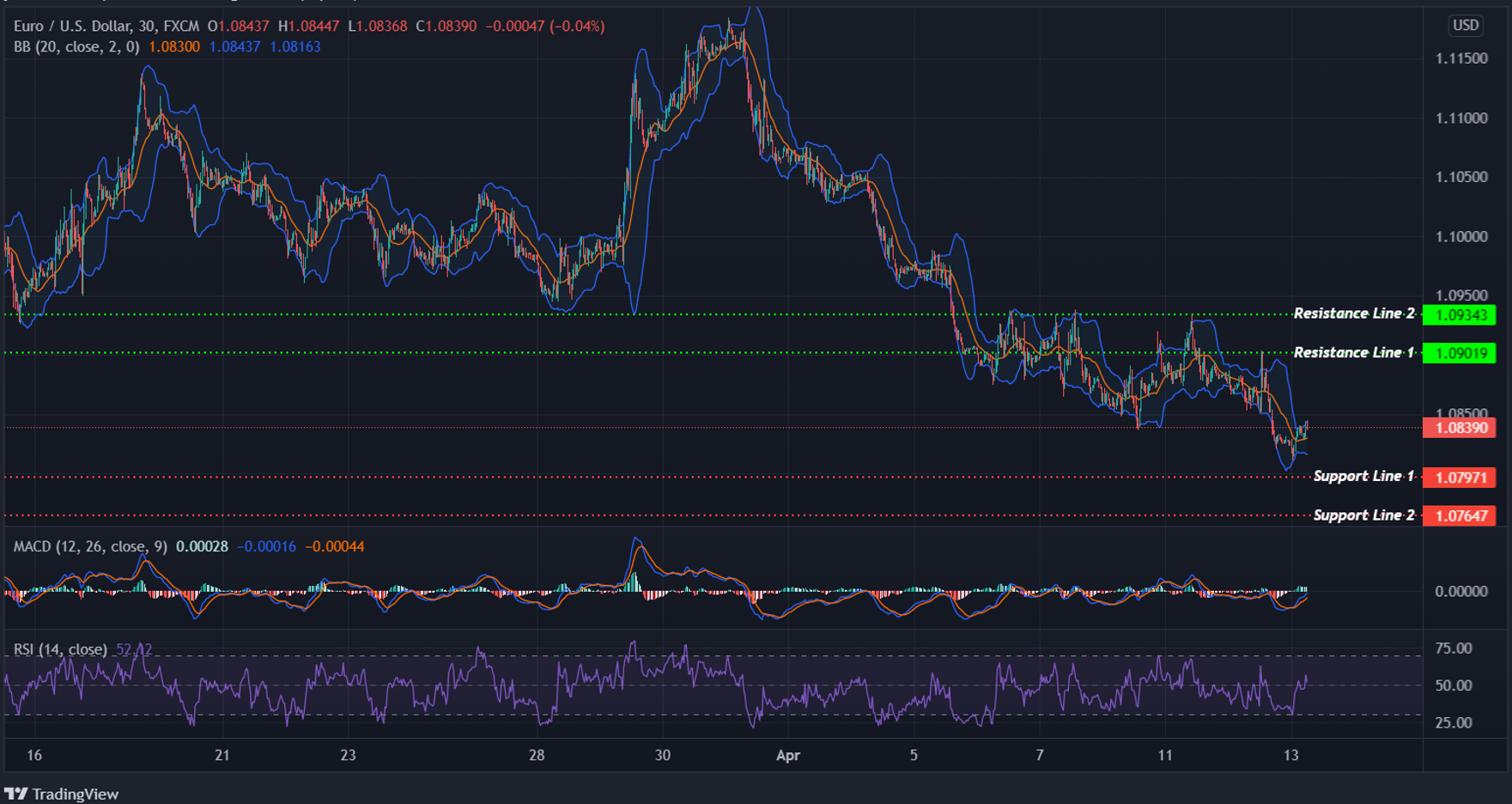The height and width of the screenshot is (804, 1512).
Task: Select the 30 date label on time axis
Action: click(x=662, y=756)
